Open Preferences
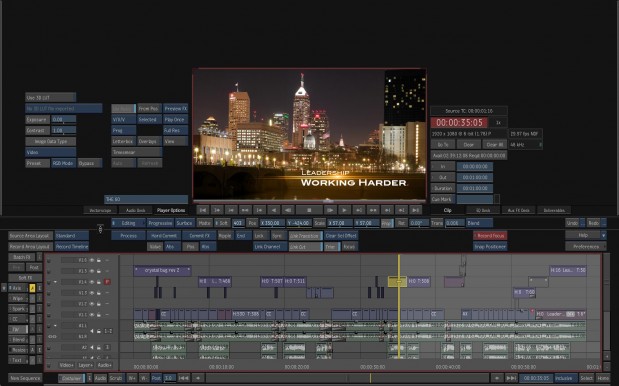The width and height of the screenshot is (619, 386). coord(586,246)
